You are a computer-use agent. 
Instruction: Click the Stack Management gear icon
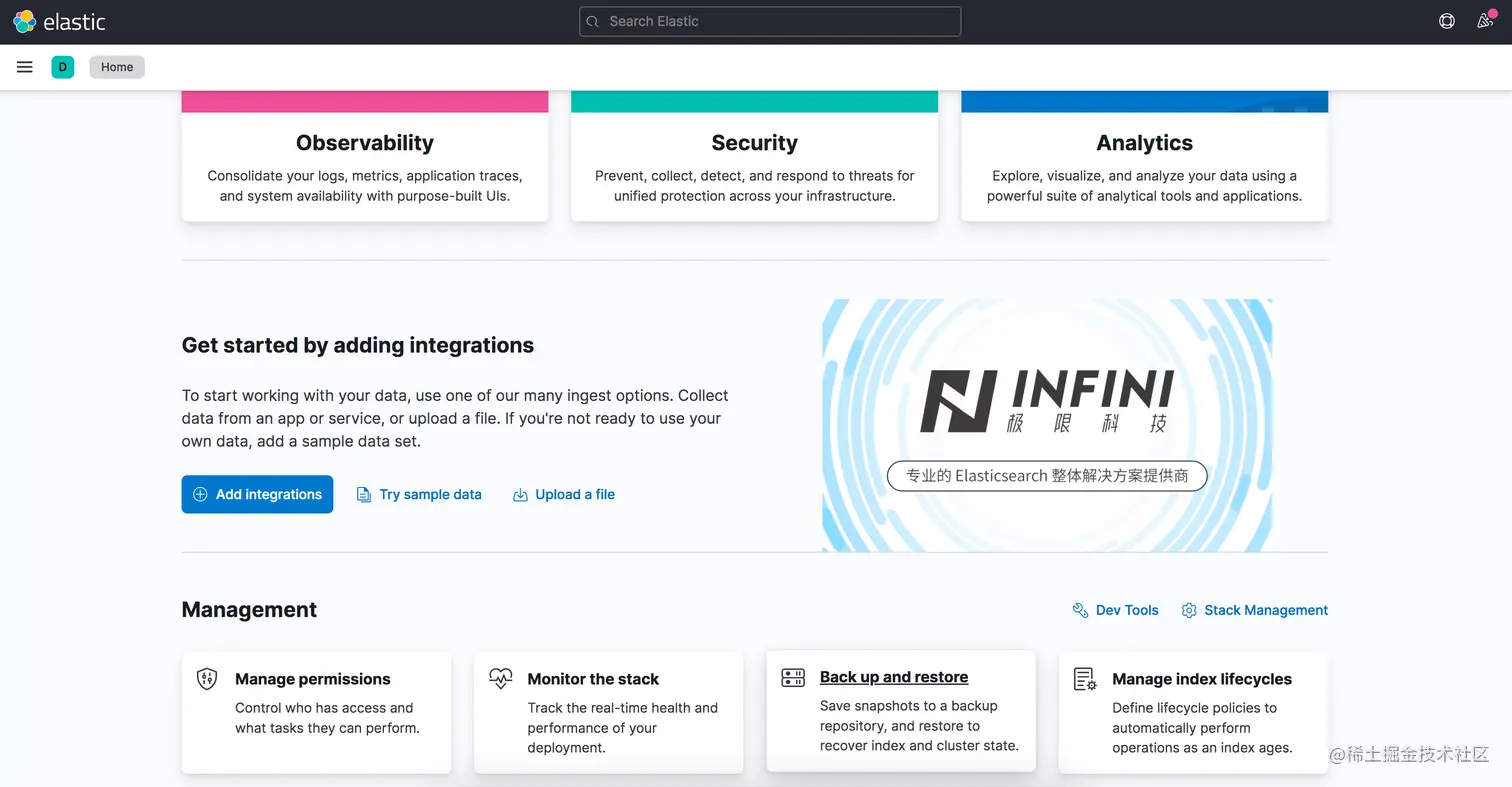[x=1188, y=610]
